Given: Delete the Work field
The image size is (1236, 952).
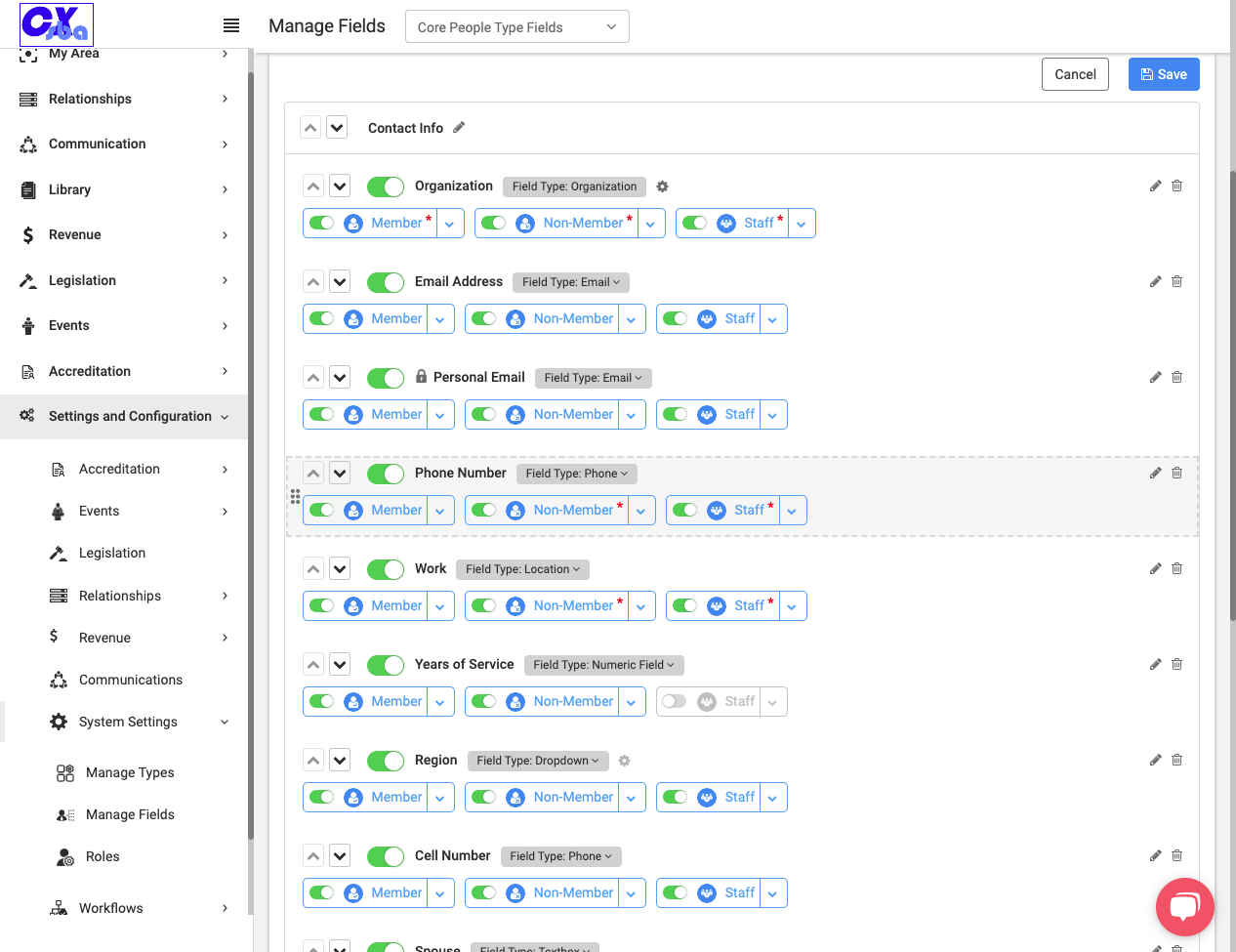Looking at the screenshot, I should point(1176,568).
